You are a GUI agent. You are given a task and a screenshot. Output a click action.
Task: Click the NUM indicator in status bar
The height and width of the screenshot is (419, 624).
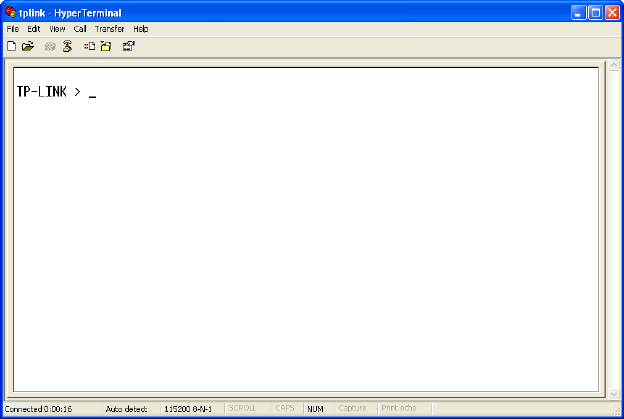click(x=316, y=409)
